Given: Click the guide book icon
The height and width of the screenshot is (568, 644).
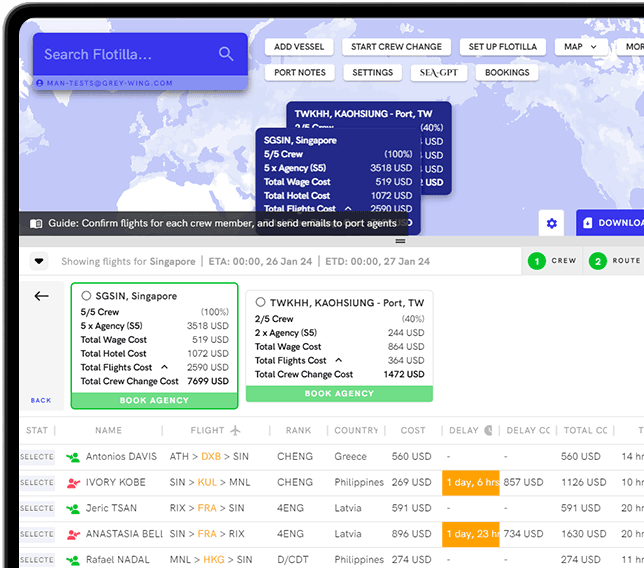Looking at the screenshot, I should pos(36,223).
